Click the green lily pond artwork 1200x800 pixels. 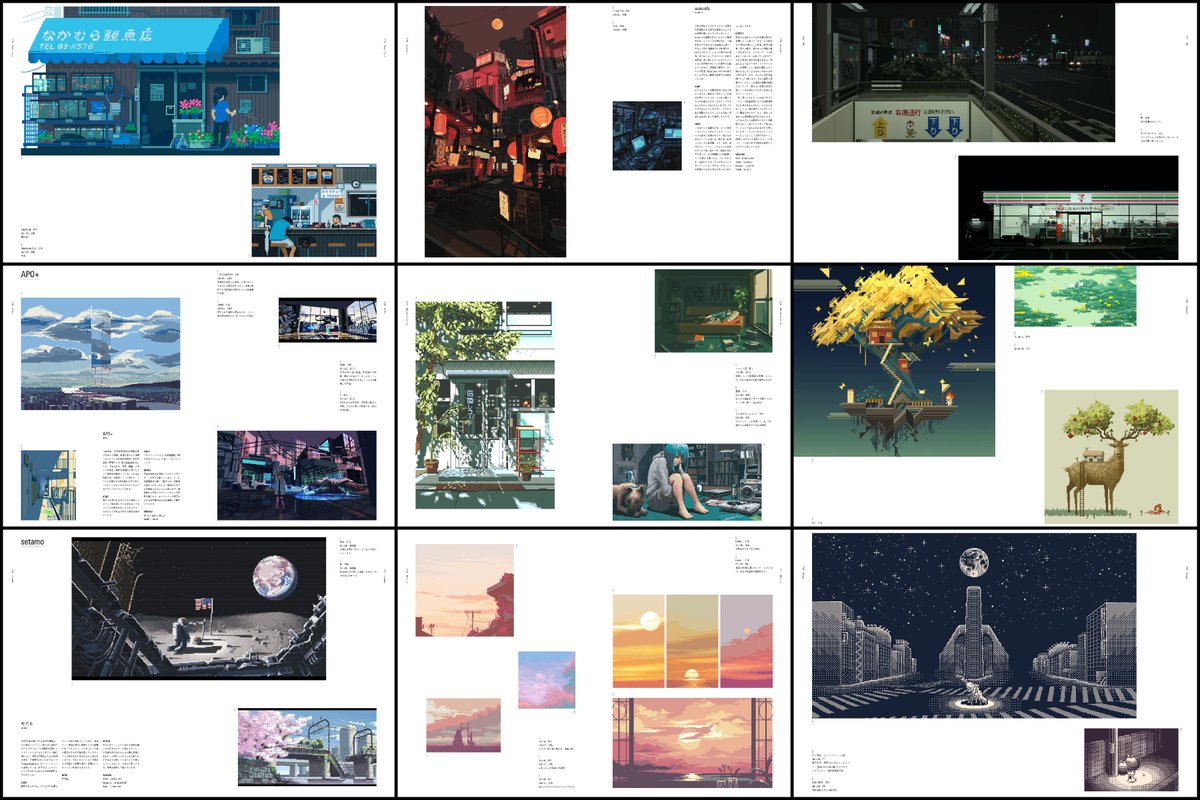click(x=1075, y=296)
